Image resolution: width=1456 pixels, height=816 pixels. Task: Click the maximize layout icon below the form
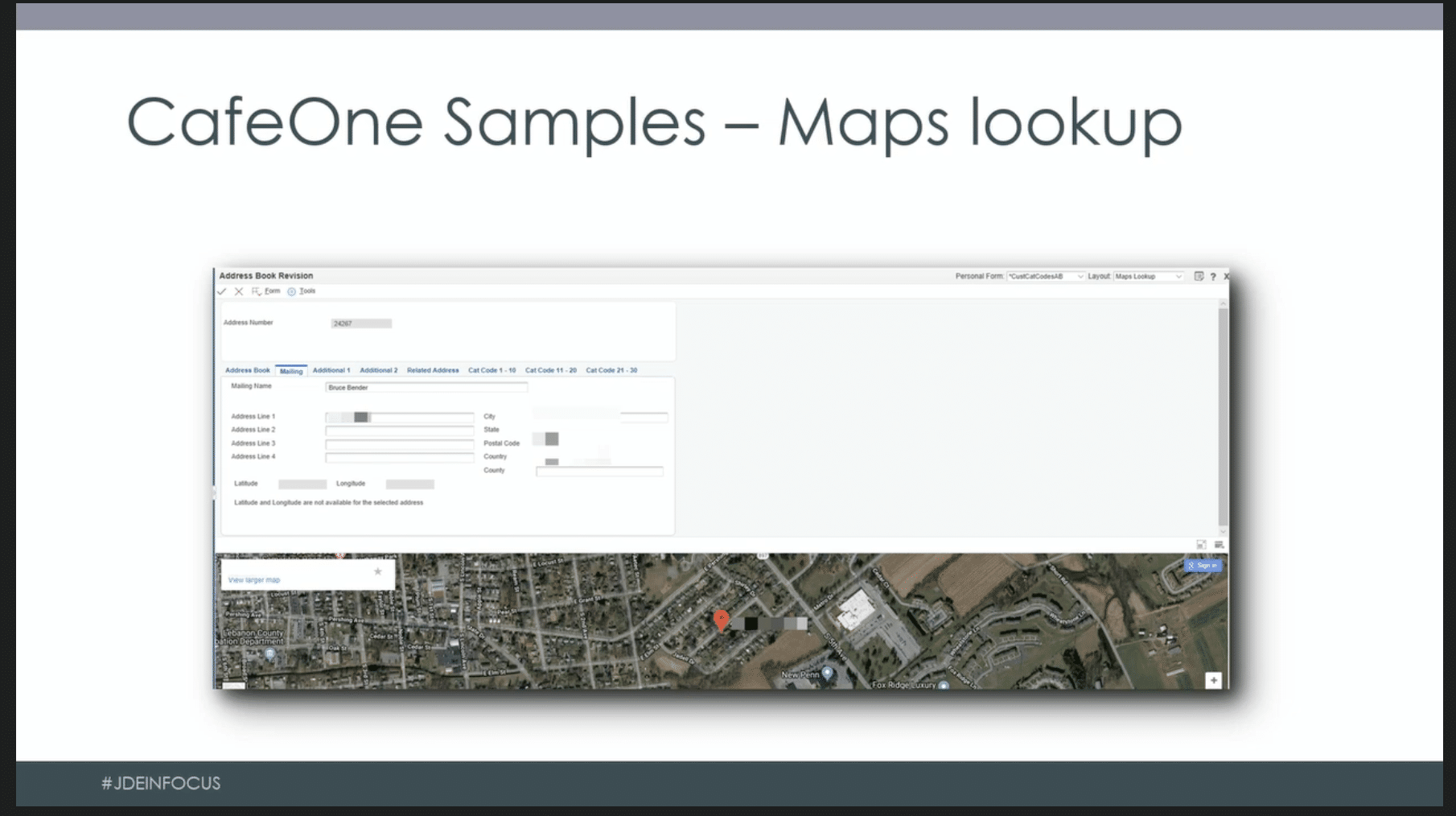[1201, 545]
